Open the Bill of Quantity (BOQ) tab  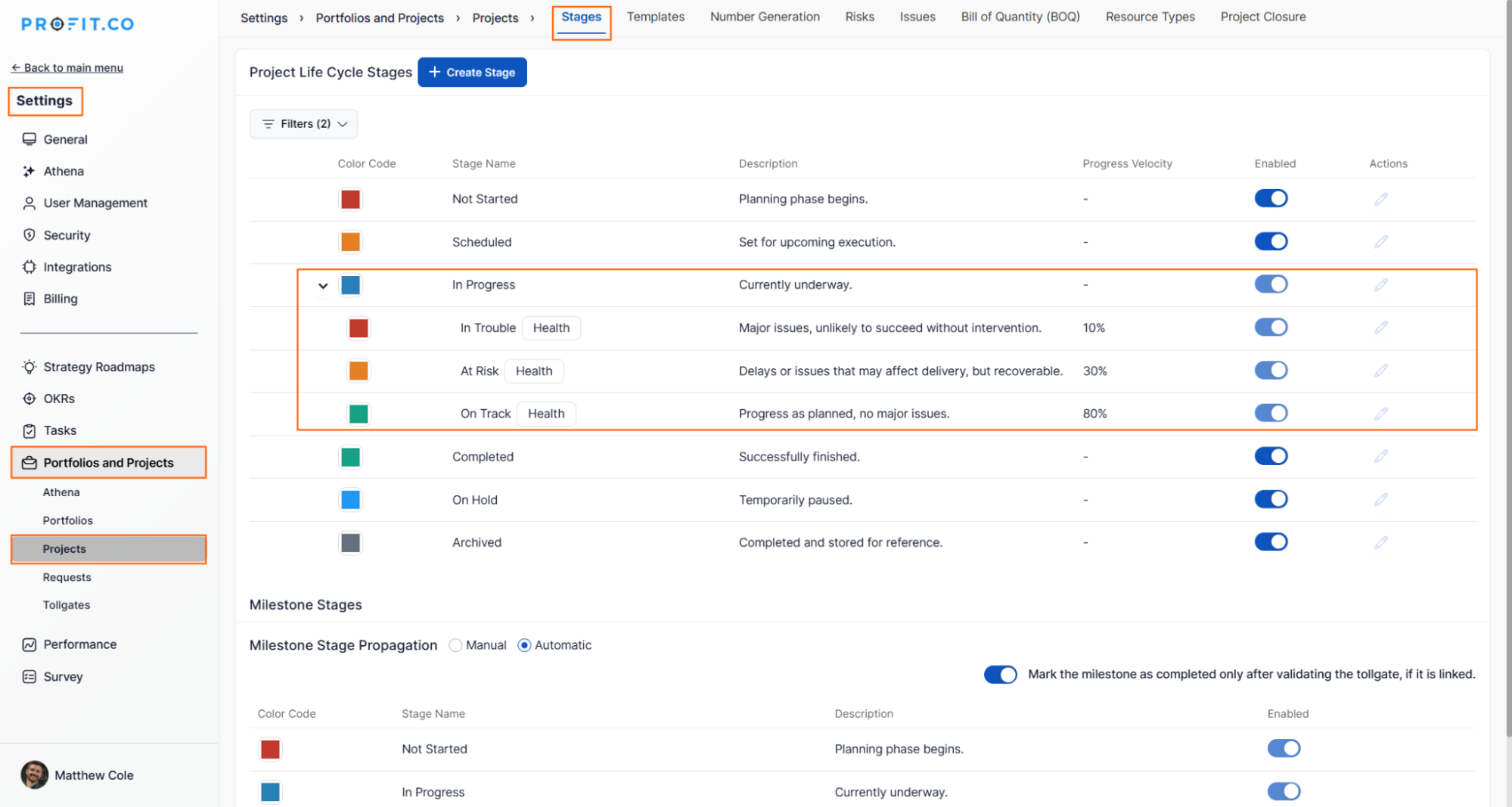click(x=1020, y=17)
